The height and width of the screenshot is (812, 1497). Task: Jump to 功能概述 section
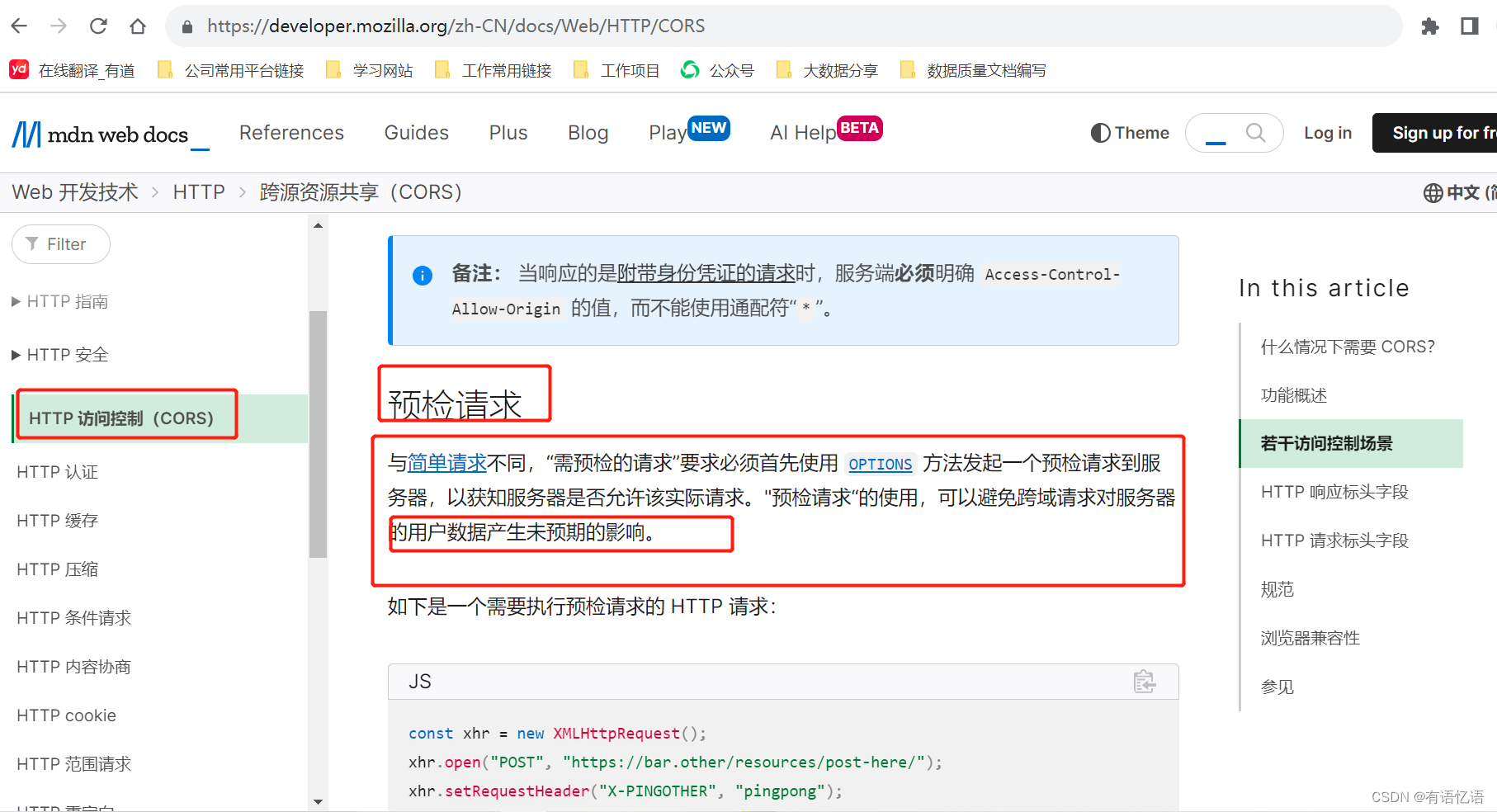pyautogui.click(x=1294, y=395)
